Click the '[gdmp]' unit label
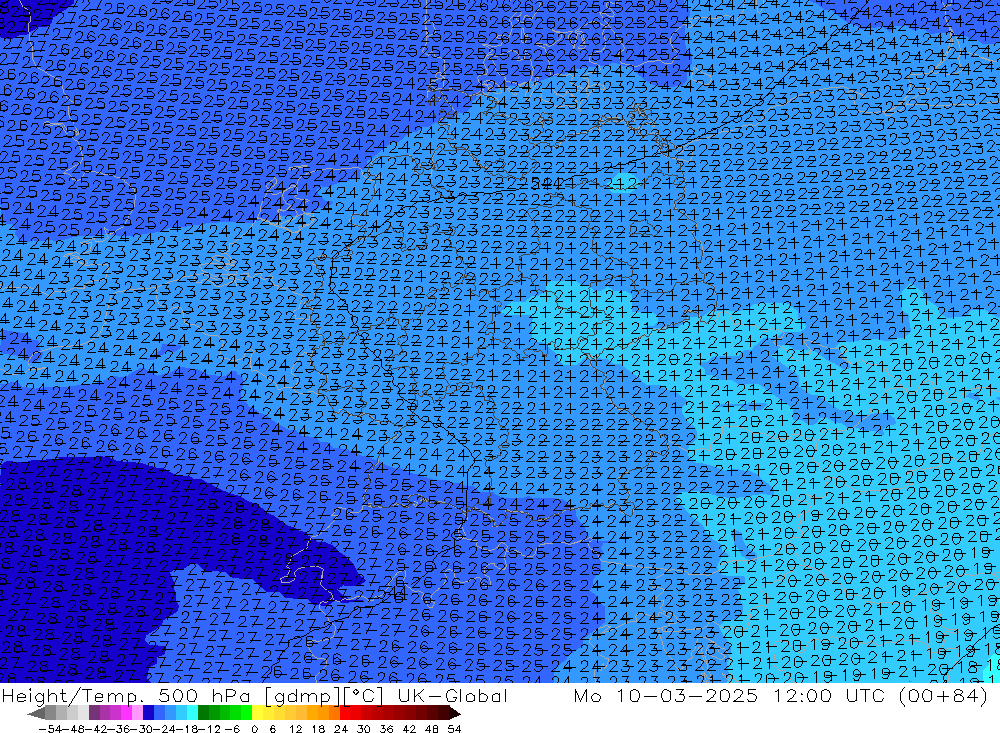1000x733 pixels. coord(304,695)
